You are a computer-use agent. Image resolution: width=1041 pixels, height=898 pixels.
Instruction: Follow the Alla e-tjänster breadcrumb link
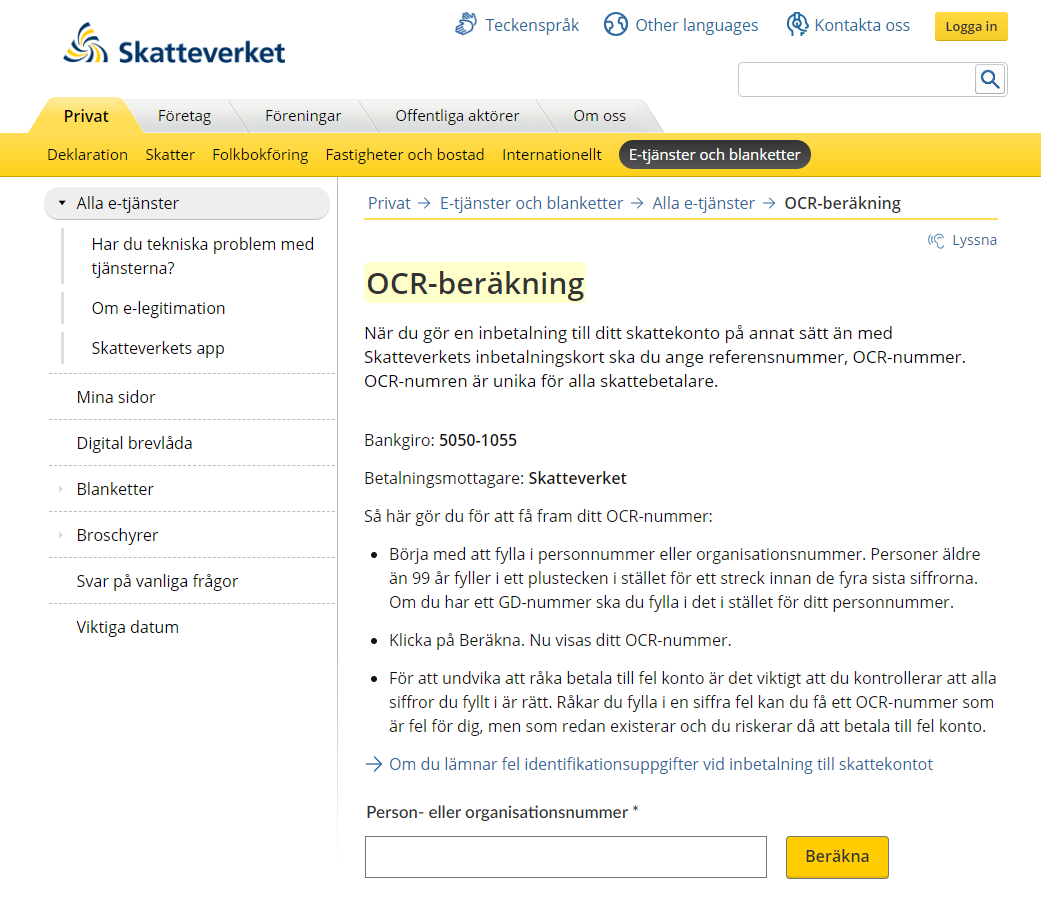click(703, 202)
